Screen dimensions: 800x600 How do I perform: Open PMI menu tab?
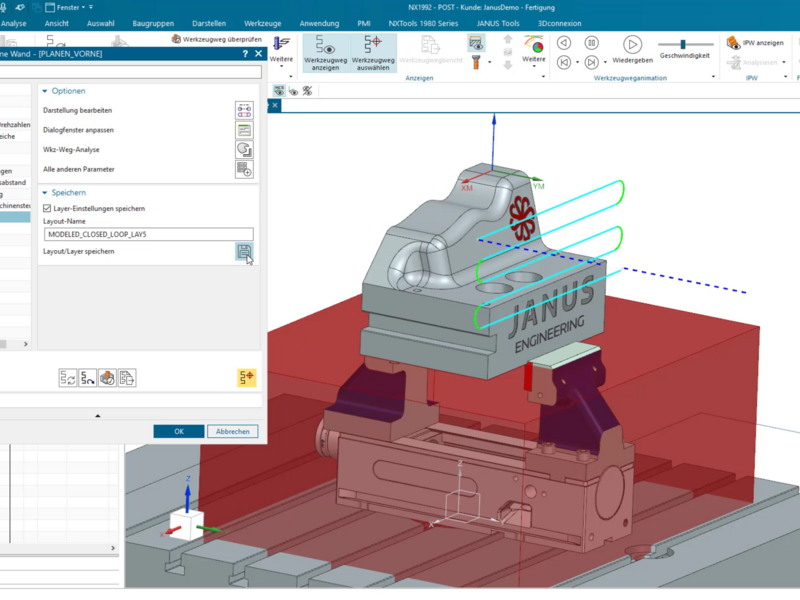[364, 23]
